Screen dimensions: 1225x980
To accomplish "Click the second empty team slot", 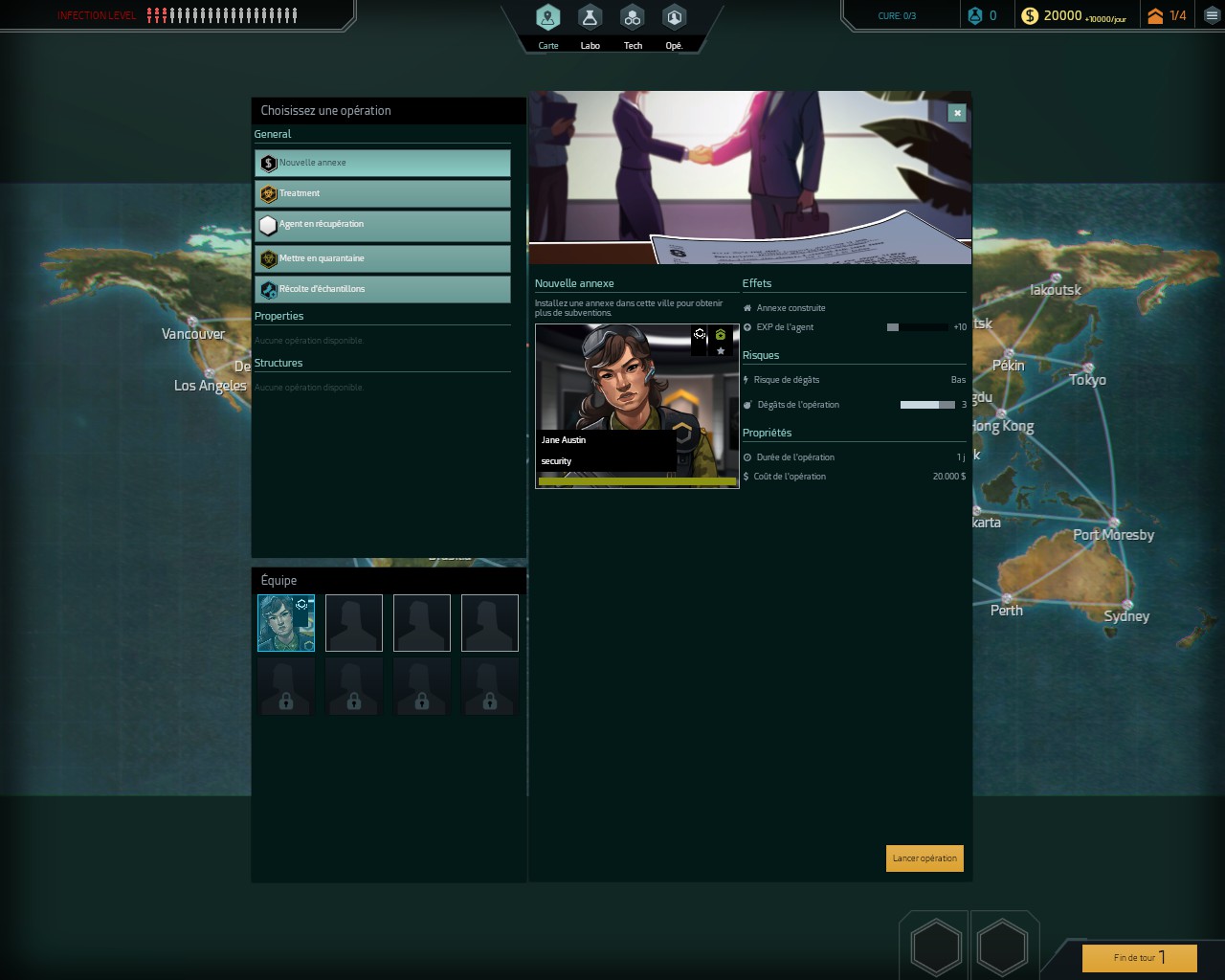I will click(421, 623).
